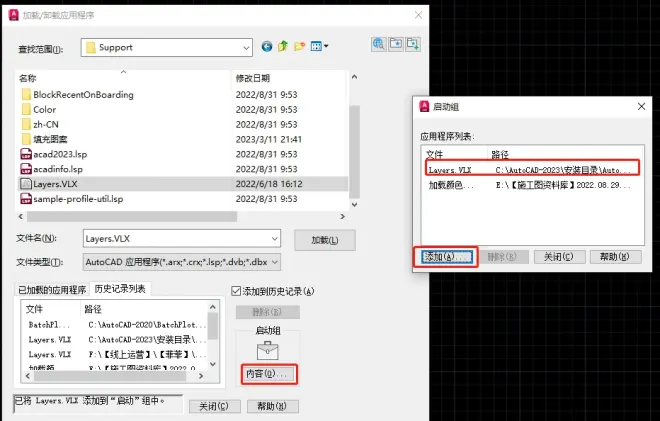Click the history list vertical scrollbar
Image resolution: width=660 pixels, height=421 pixels.
213,327
